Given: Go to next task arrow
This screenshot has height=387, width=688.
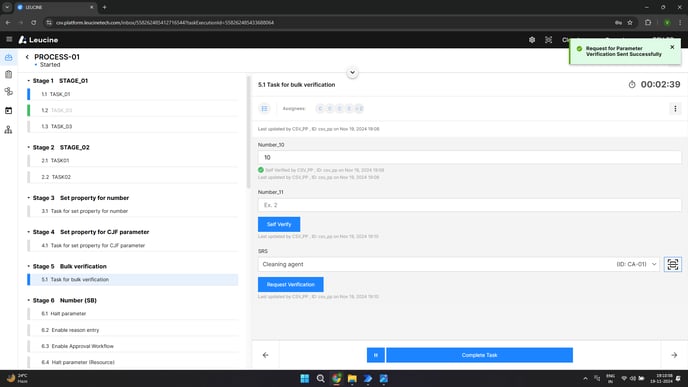Looking at the screenshot, I should click(674, 355).
